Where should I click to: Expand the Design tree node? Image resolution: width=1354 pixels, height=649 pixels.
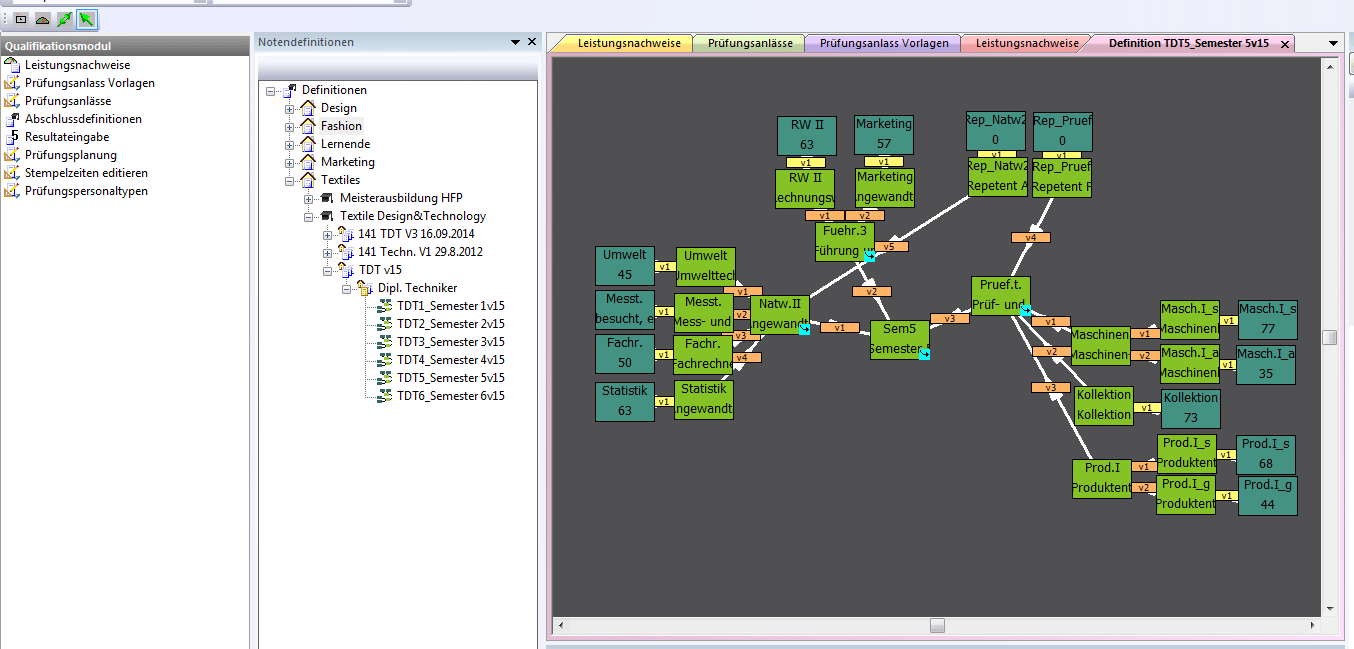click(290, 108)
